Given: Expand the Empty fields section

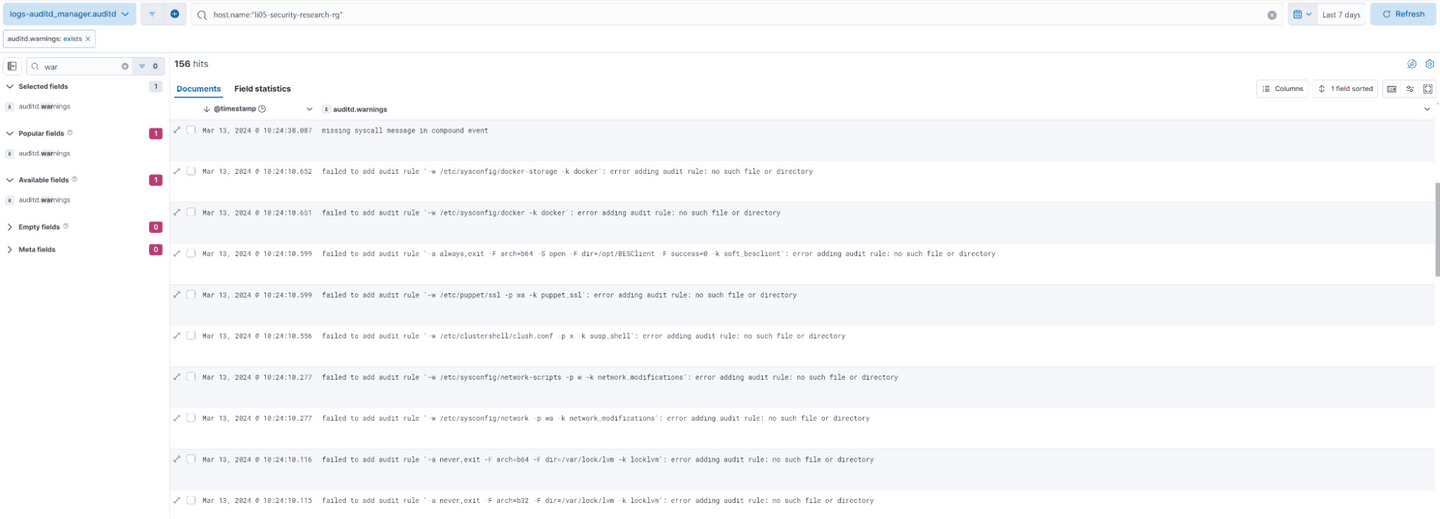Looking at the screenshot, I should [10, 227].
